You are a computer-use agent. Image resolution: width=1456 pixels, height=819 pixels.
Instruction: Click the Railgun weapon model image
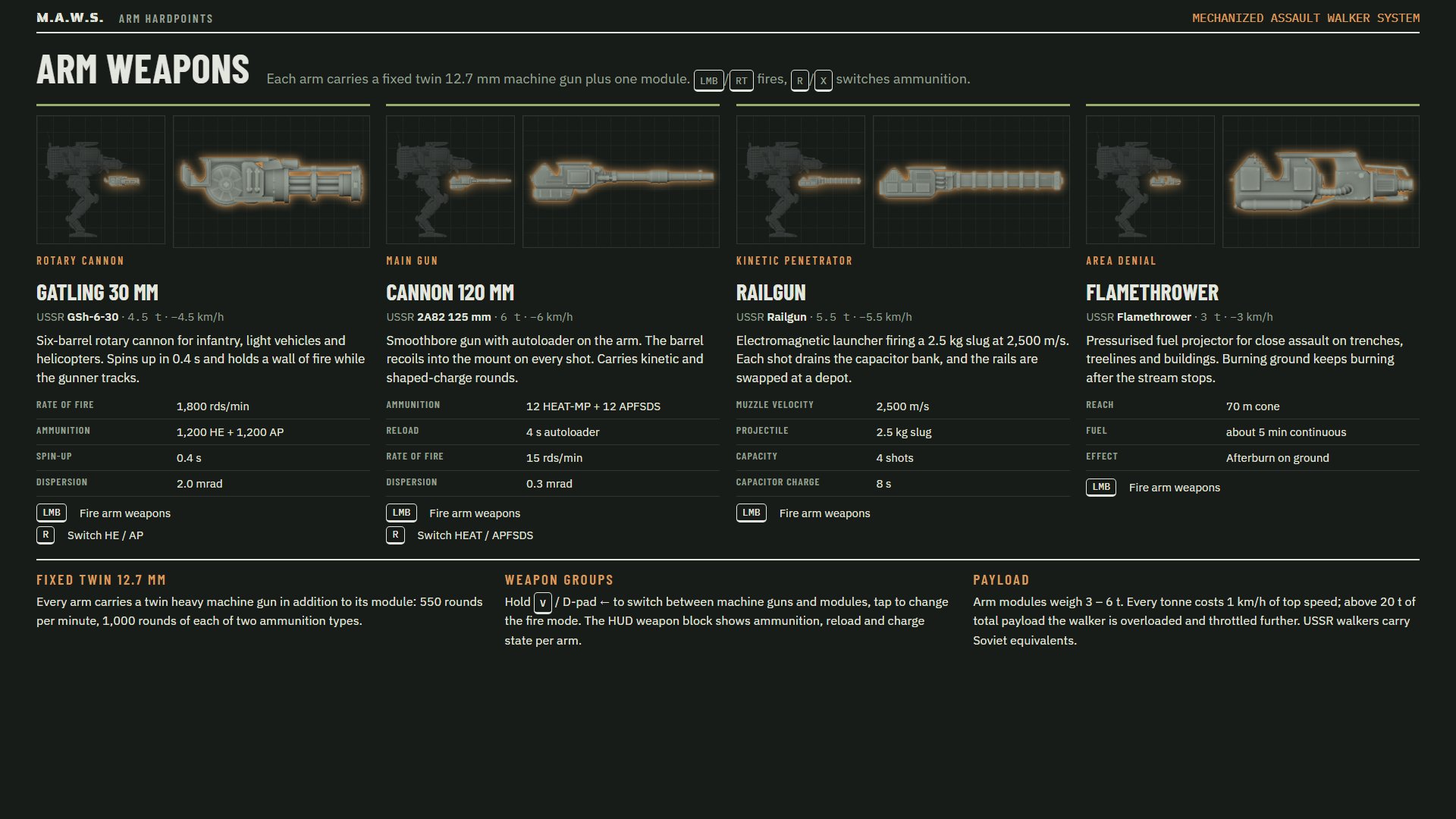click(x=971, y=181)
